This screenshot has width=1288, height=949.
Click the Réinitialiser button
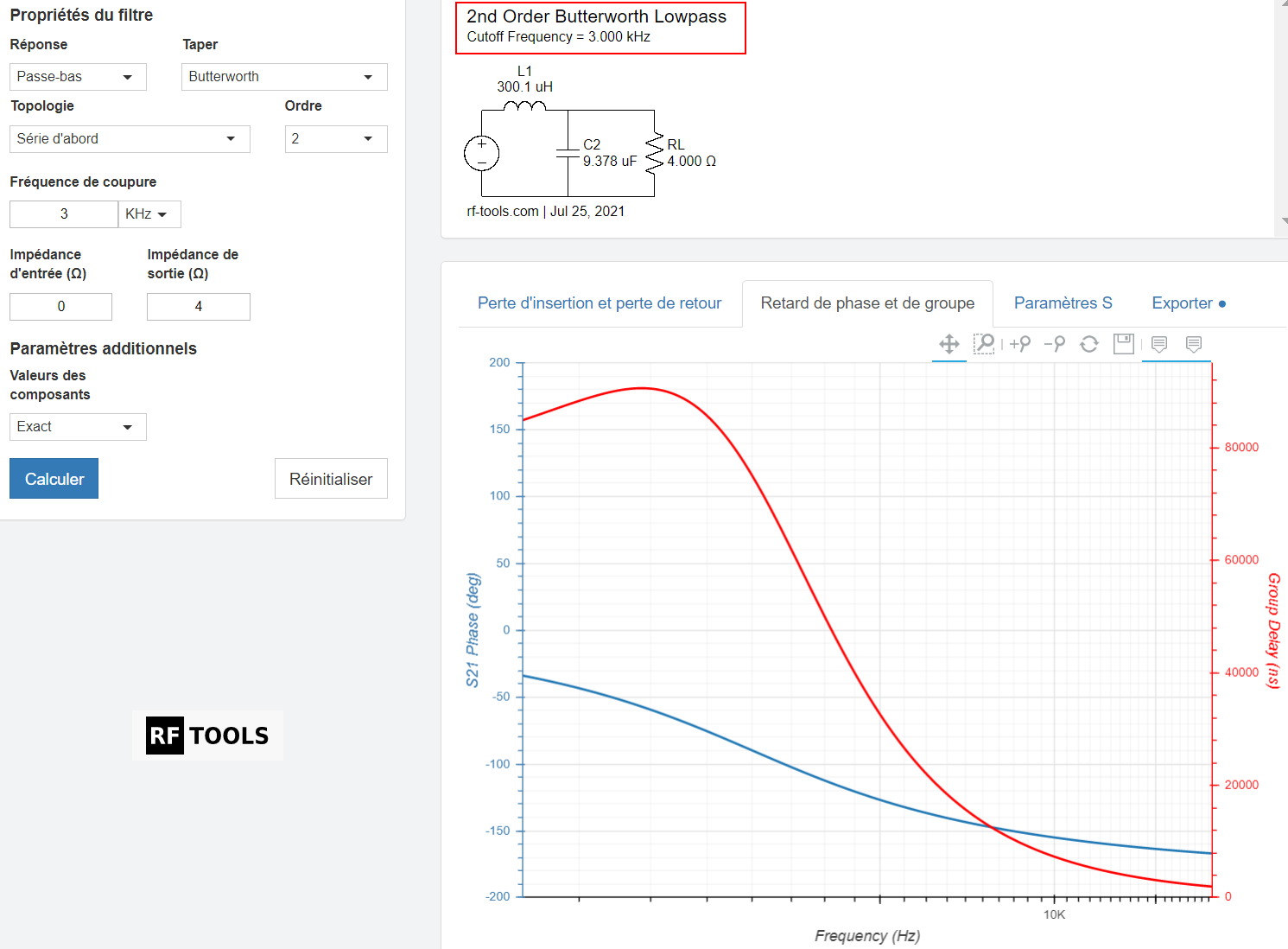pos(331,479)
